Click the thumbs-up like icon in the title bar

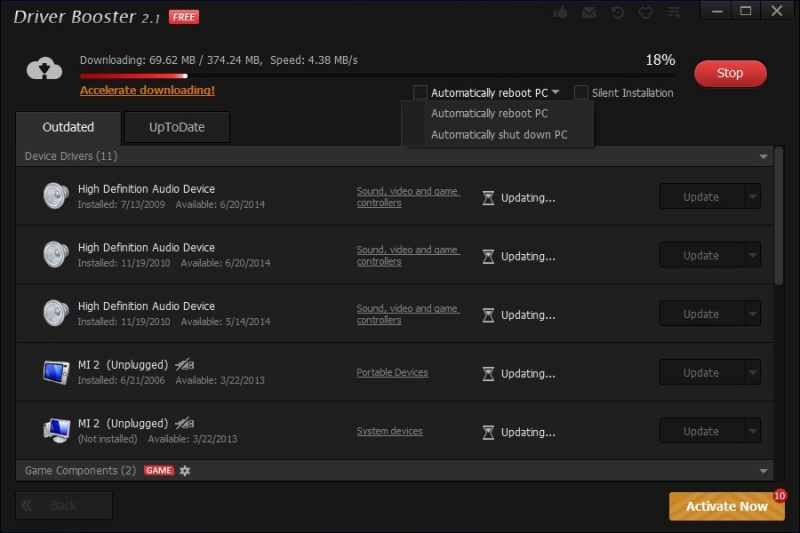point(561,12)
